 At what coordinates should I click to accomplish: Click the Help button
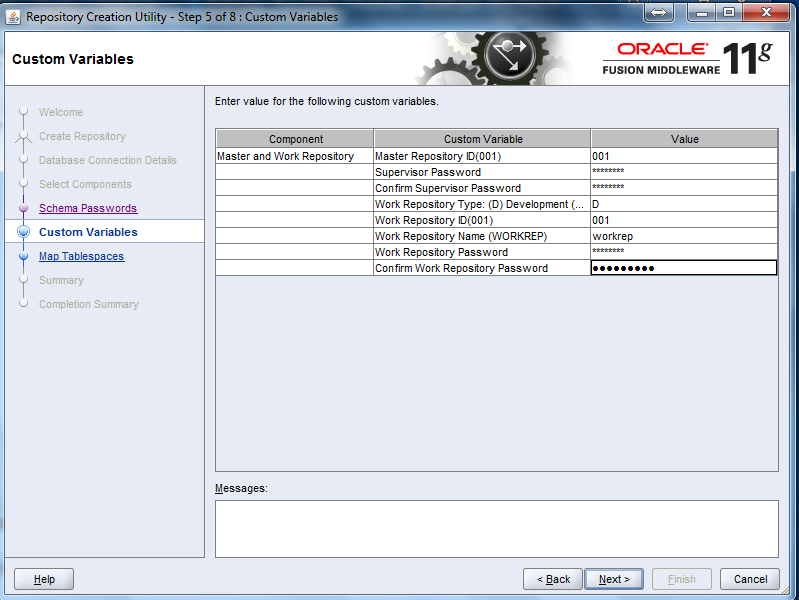click(44, 579)
